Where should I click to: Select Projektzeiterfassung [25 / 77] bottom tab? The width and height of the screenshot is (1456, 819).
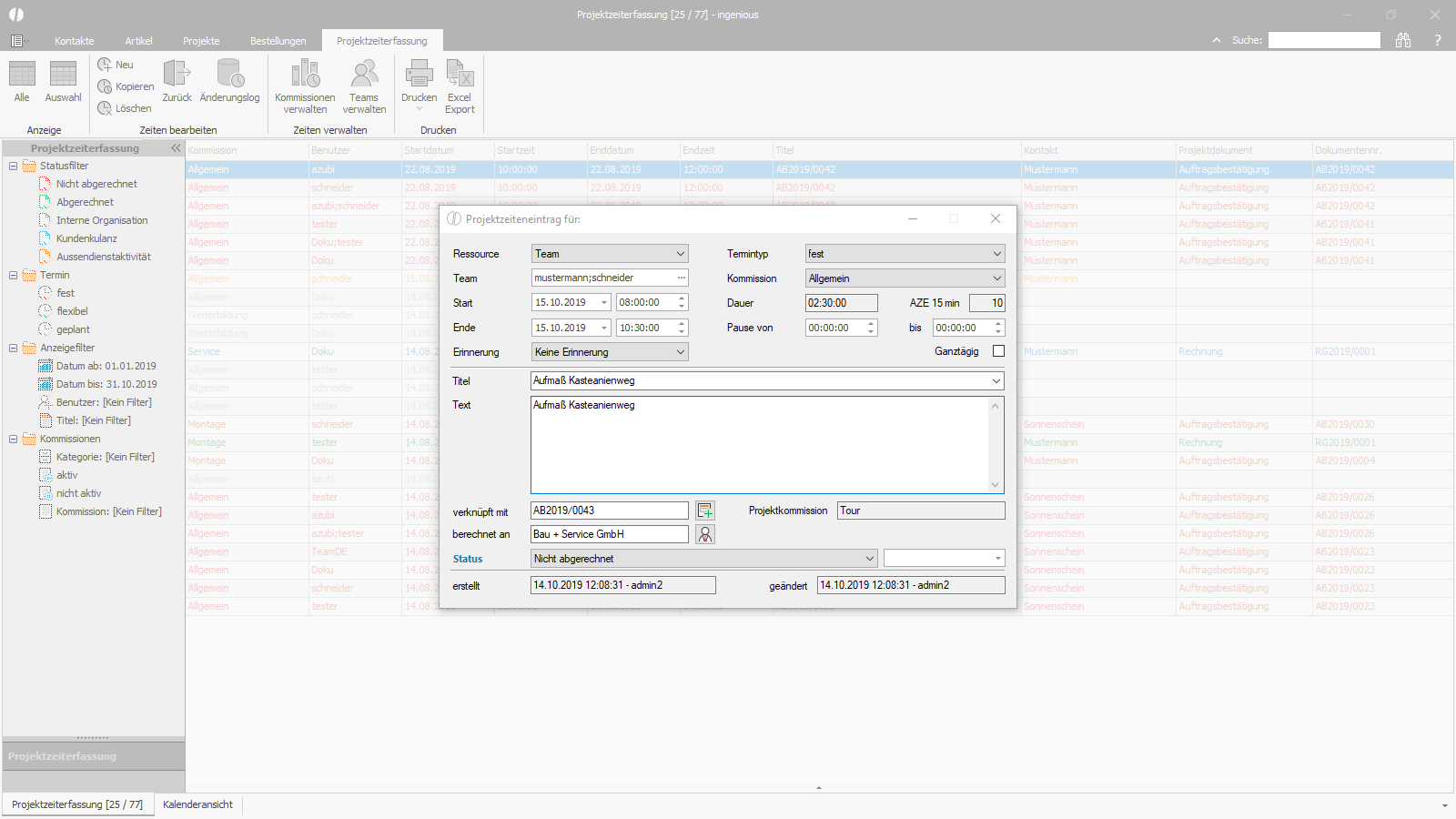(77, 804)
